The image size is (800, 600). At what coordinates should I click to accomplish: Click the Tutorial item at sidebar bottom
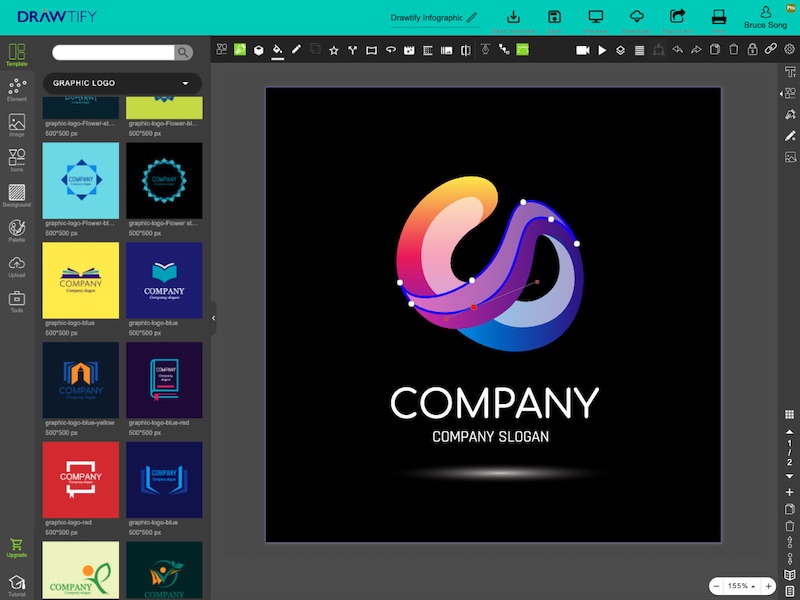[16, 584]
